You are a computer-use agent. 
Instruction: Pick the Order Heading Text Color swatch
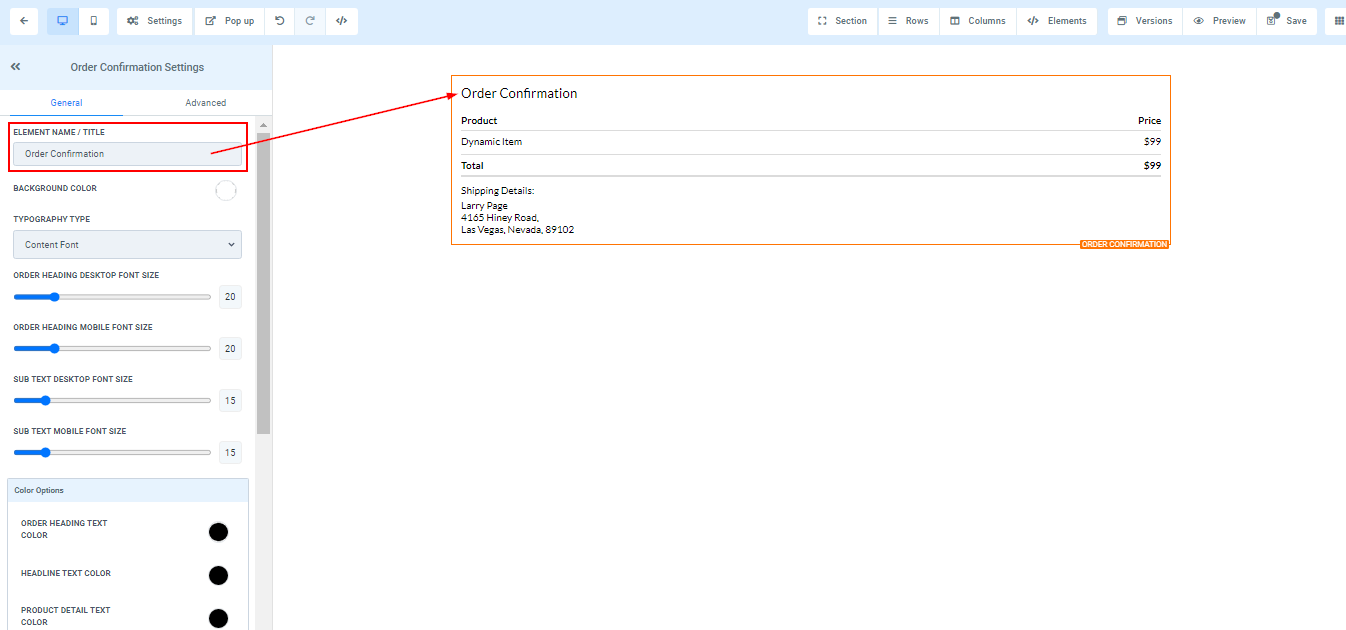(x=218, y=532)
